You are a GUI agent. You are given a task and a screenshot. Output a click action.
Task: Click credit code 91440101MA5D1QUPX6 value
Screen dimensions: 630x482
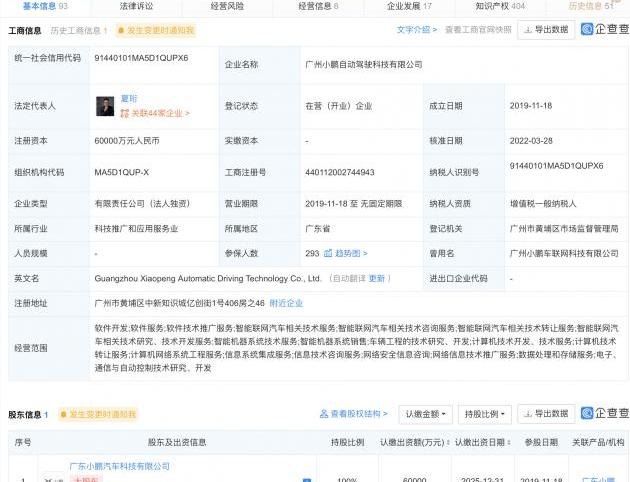(x=141, y=58)
